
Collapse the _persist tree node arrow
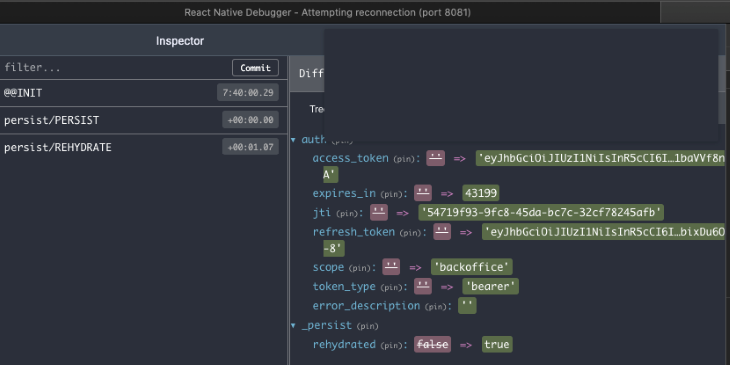click(x=293, y=325)
